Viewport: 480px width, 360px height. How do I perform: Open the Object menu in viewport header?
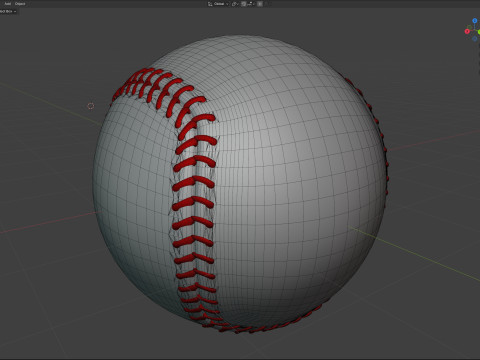click(20, 4)
